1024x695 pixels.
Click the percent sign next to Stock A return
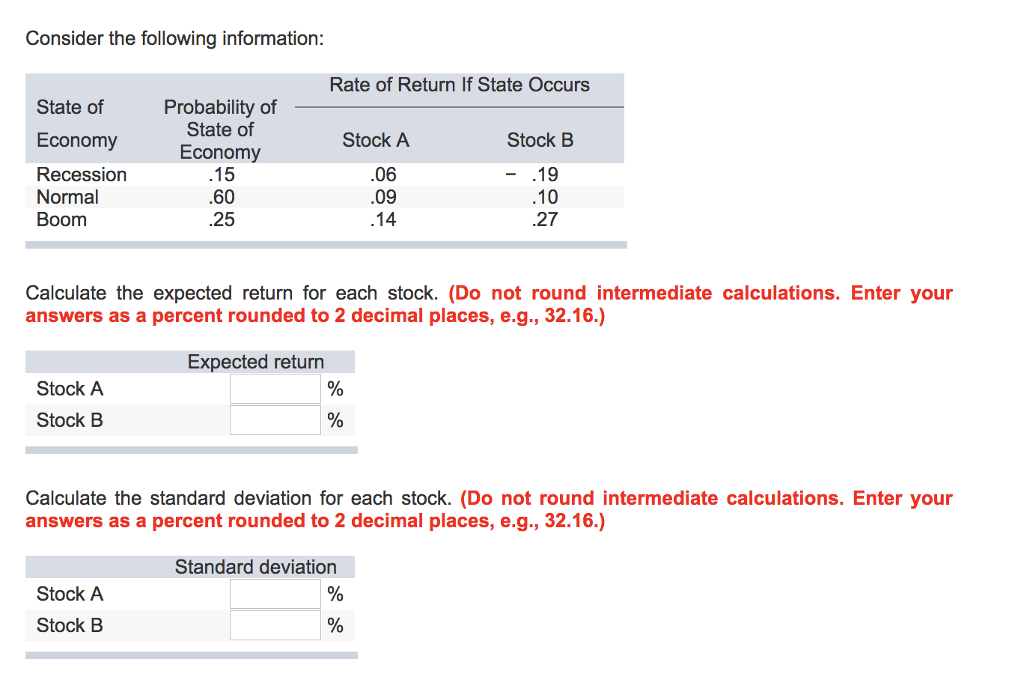pyautogui.click(x=335, y=389)
